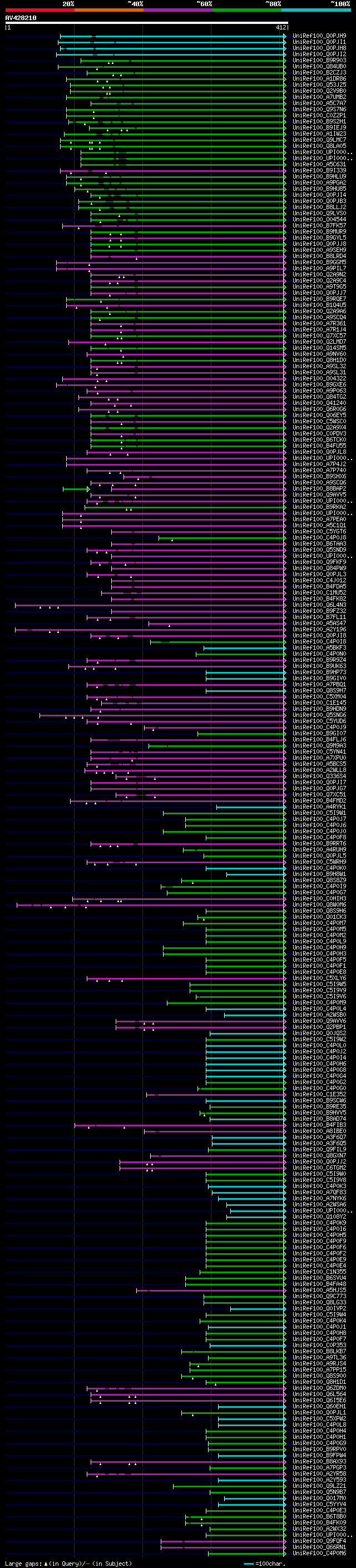Click UniRef100_A7NYK6 label
This screenshot has width=356, height=1568.
click(319, 1199)
